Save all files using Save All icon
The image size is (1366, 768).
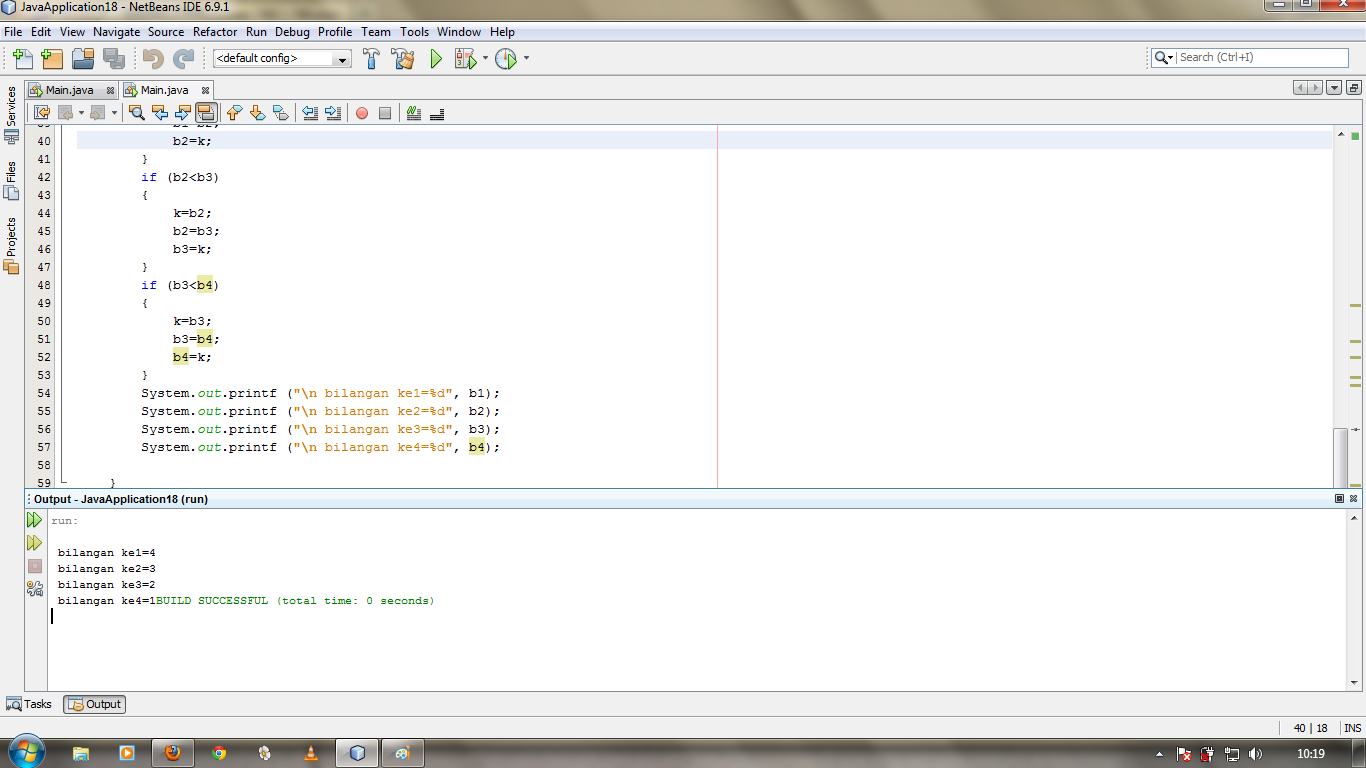pyautogui.click(x=115, y=59)
